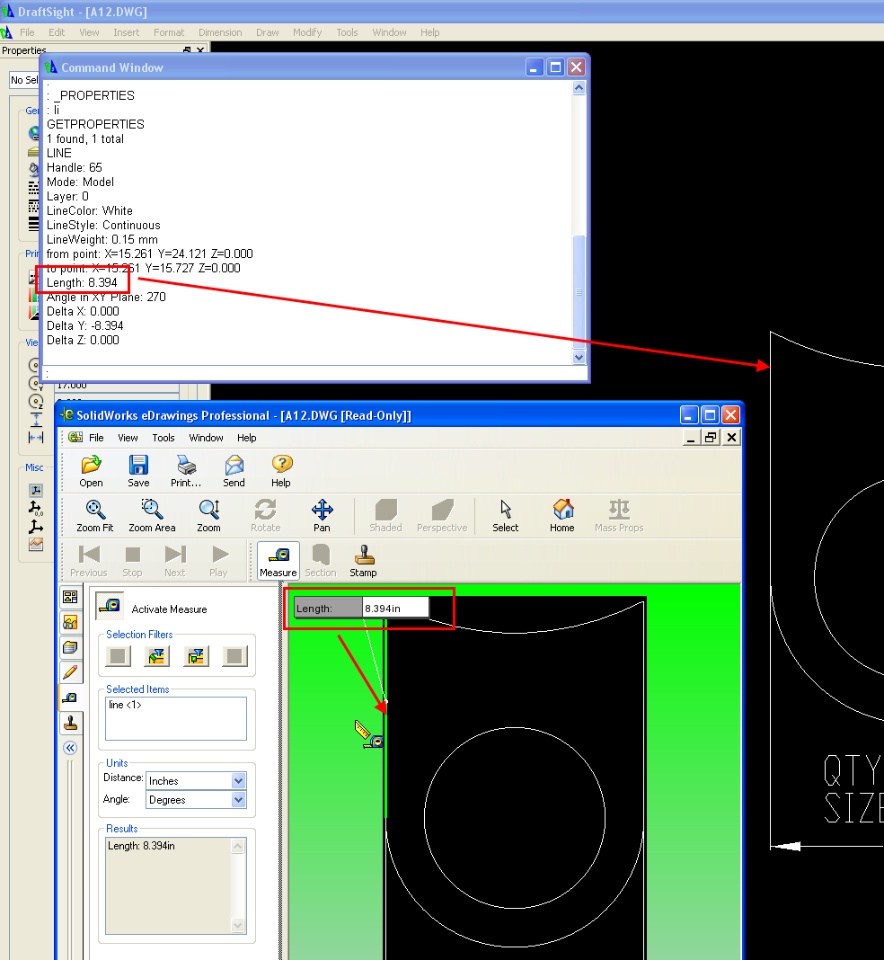Click the Next playback button
Screen dimensions: 884x960
pos(174,561)
